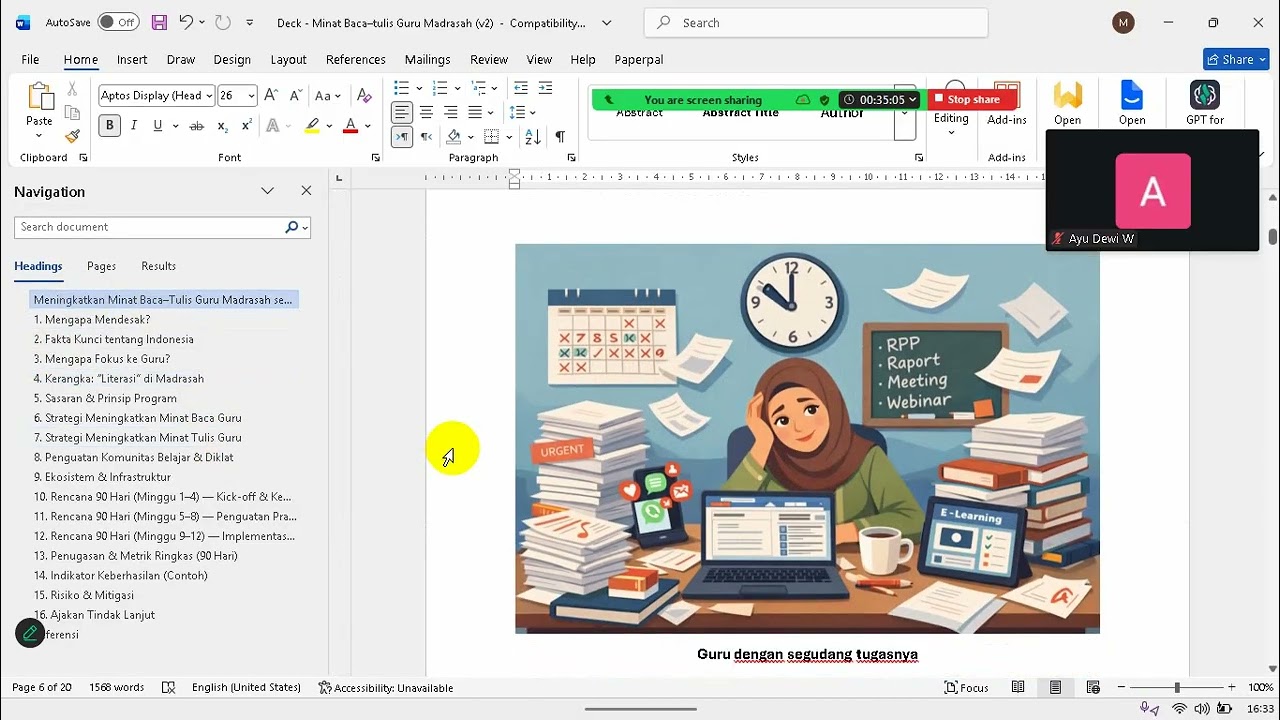Open the Review tab

click(x=489, y=59)
